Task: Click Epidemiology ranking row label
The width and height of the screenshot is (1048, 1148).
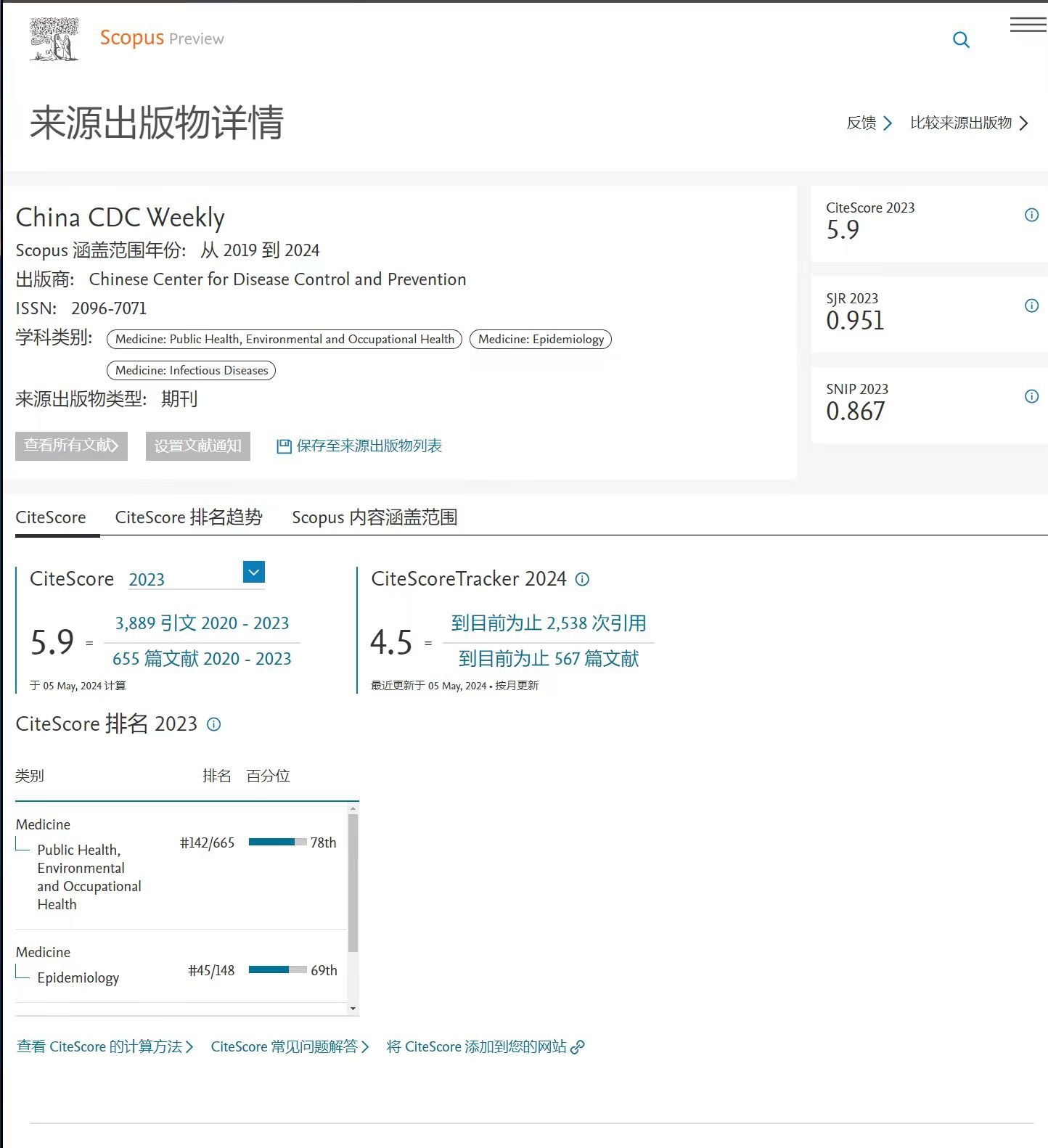Action: pos(78,977)
